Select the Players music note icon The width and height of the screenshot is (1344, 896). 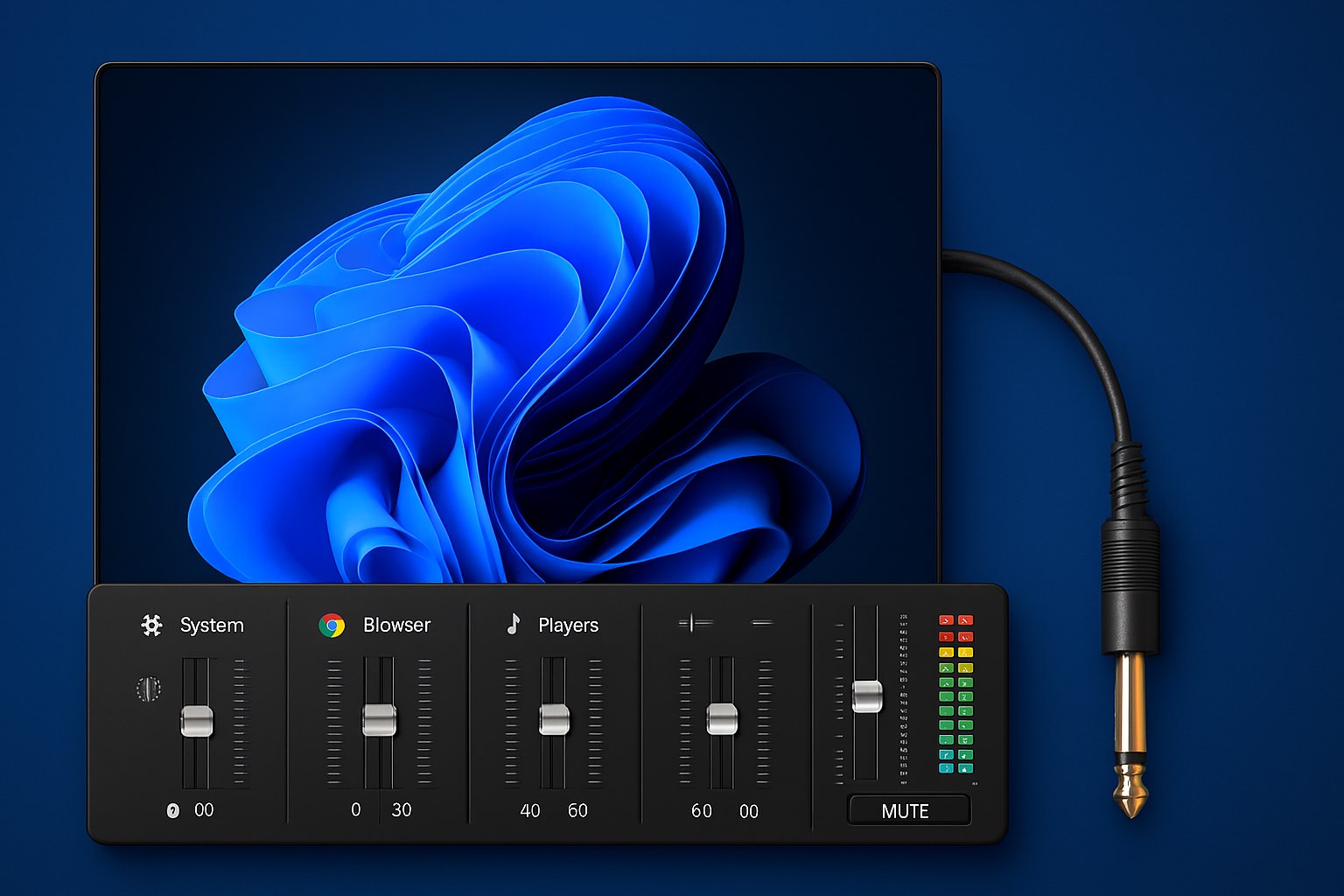tap(514, 625)
